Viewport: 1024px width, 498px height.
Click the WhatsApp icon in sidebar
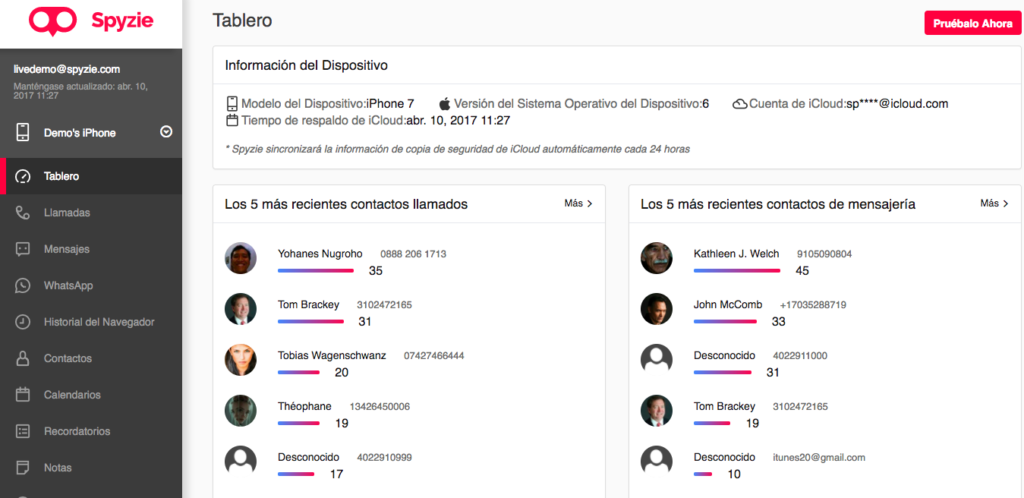click(23, 286)
